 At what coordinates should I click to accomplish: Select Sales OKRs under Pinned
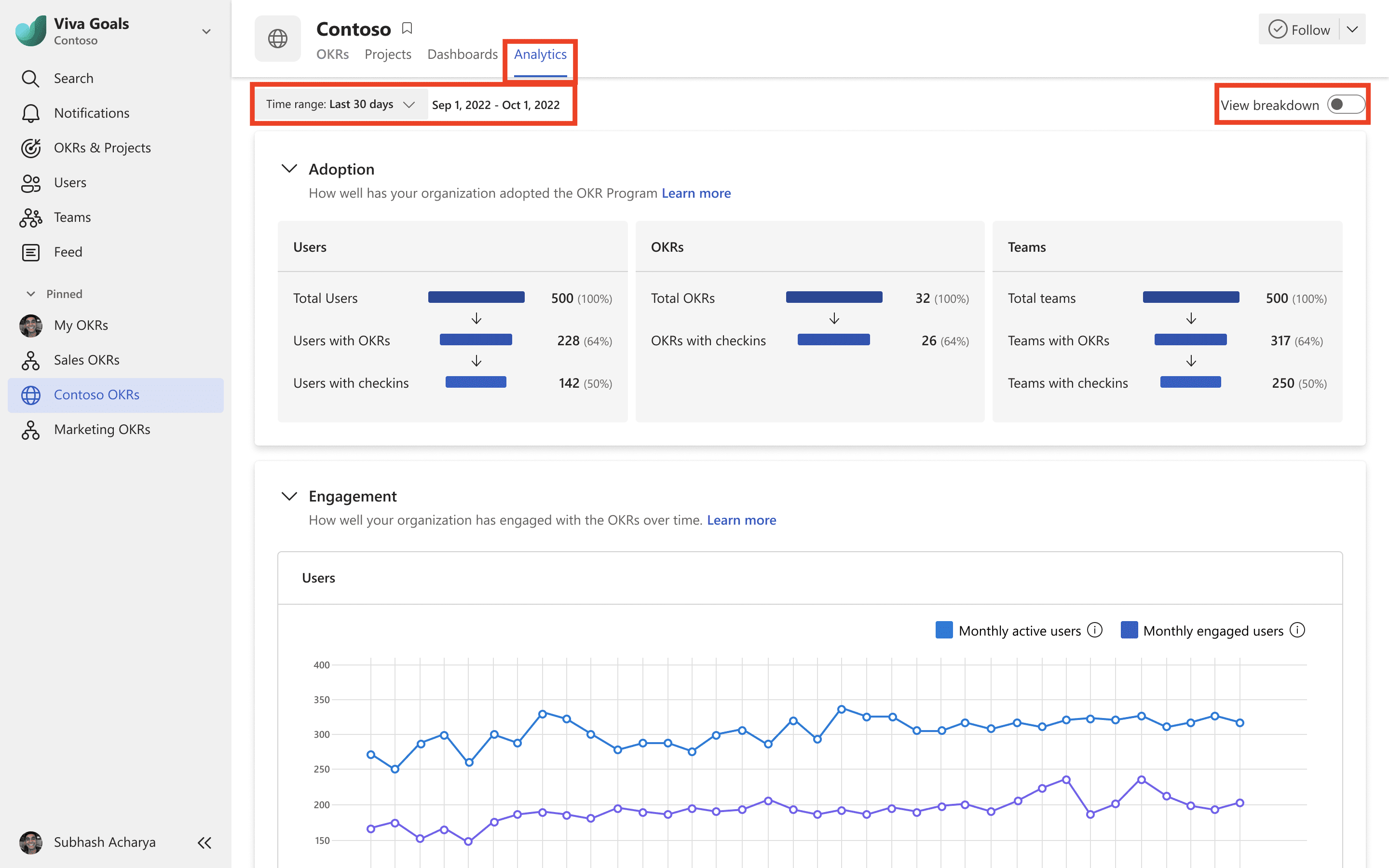(x=87, y=360)
